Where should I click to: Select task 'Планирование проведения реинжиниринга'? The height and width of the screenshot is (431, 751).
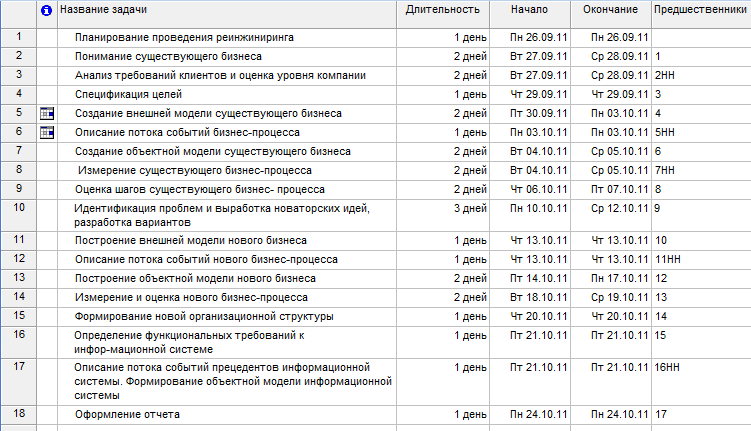coord(184,37)
